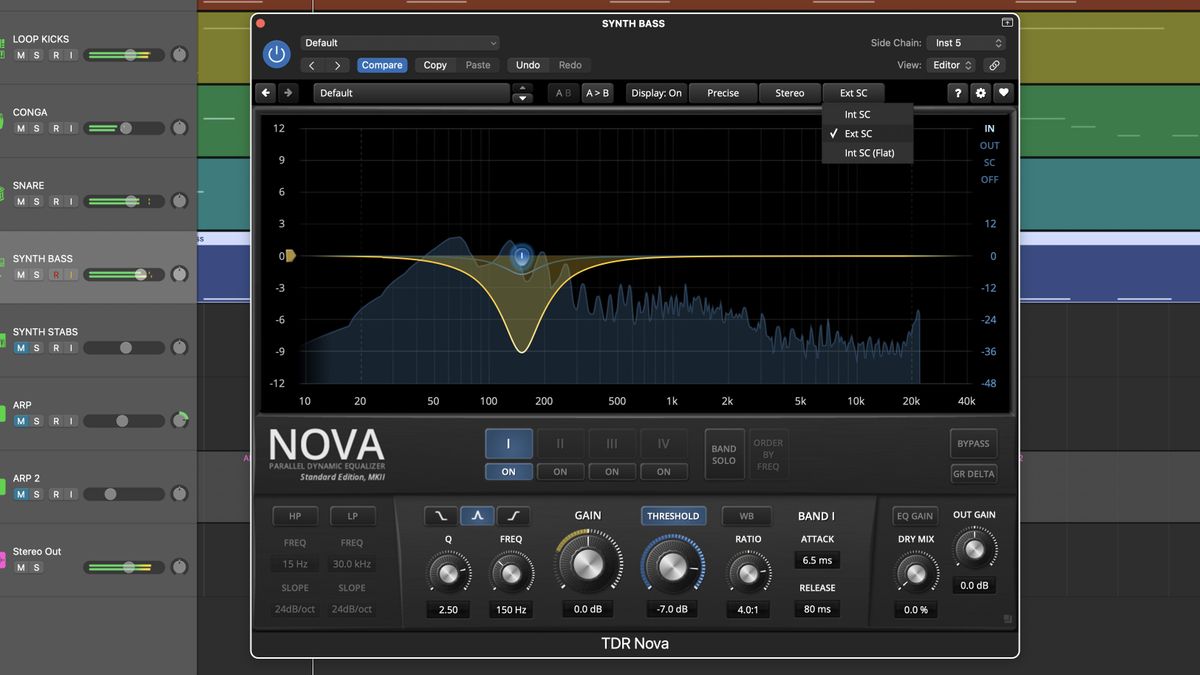The width and height of the screenshot is (1200, 675).
Task: Click the preset up/down stepper
Action: point(522,93)
